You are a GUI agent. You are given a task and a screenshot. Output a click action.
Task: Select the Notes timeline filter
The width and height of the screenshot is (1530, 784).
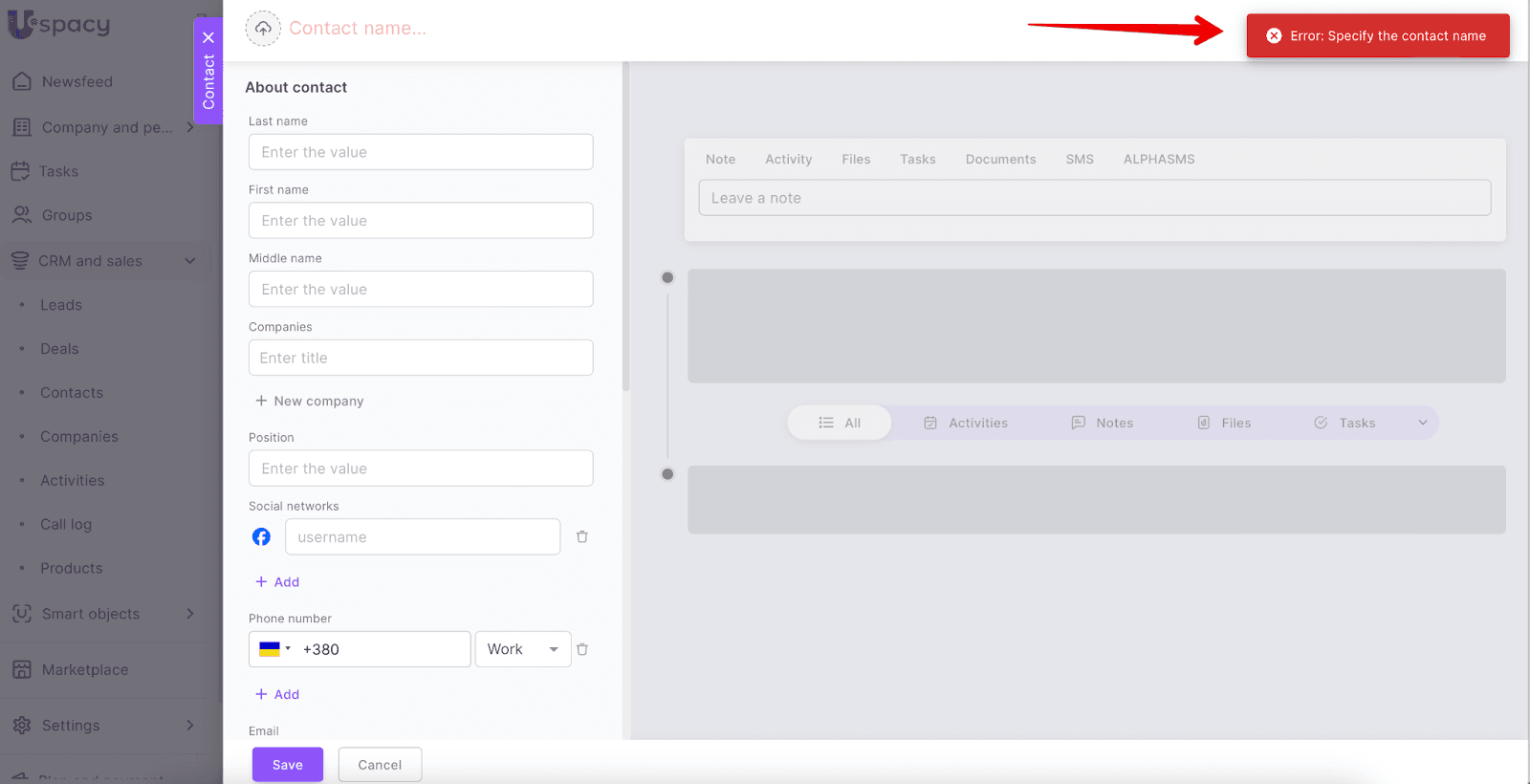[1103, 423]
